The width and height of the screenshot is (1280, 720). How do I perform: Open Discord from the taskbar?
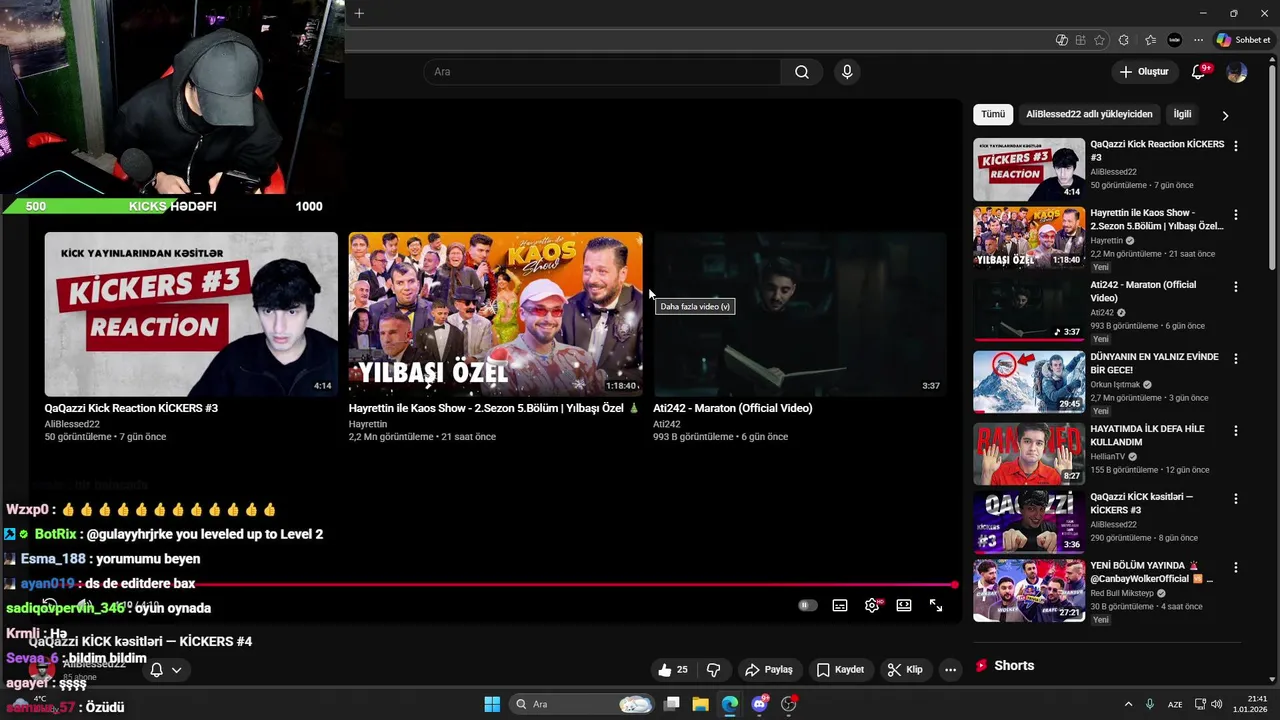coord(759,704)
